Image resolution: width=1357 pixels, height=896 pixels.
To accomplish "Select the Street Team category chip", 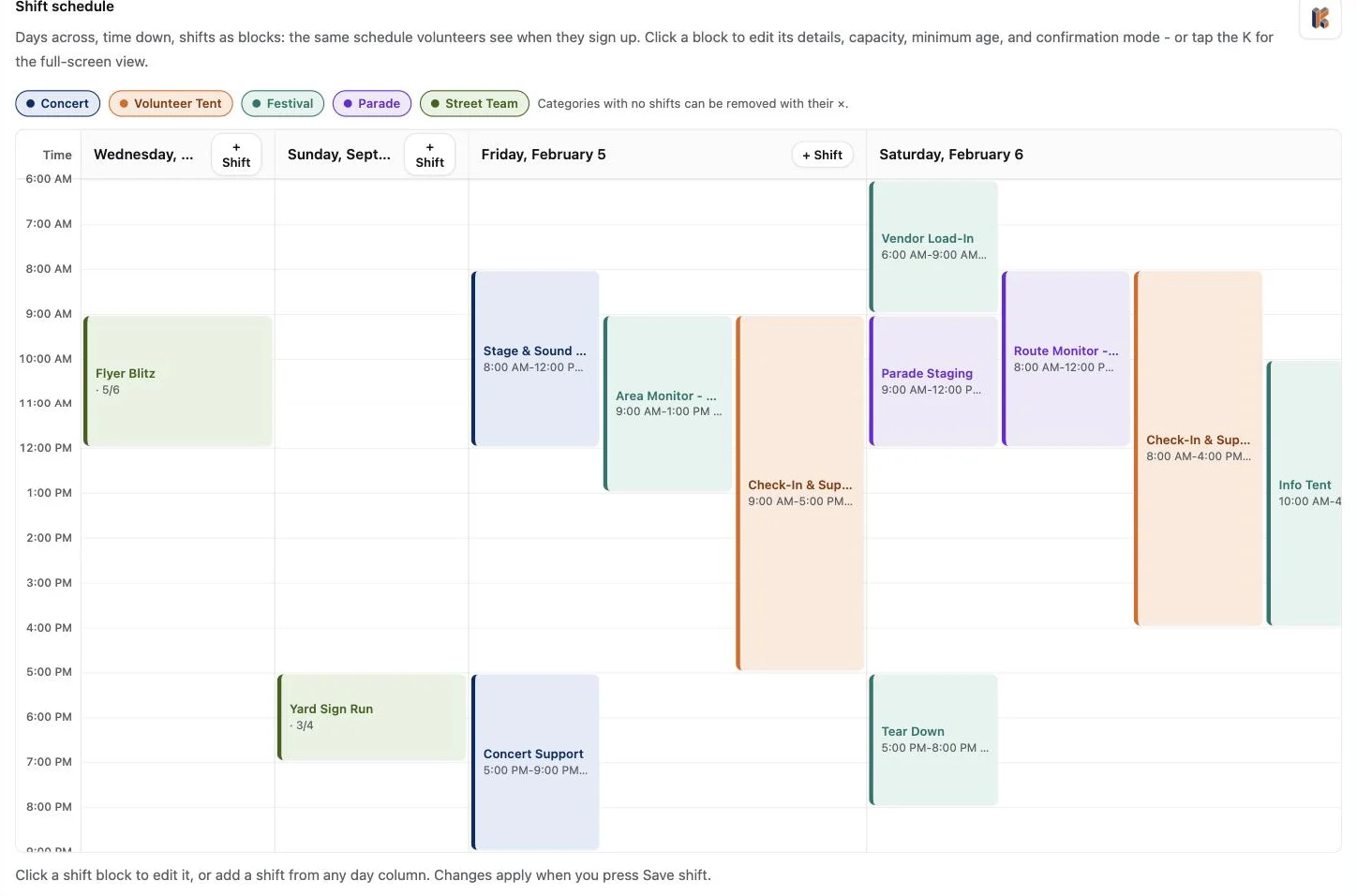I will pyautogui.click(x=474, y=103).
